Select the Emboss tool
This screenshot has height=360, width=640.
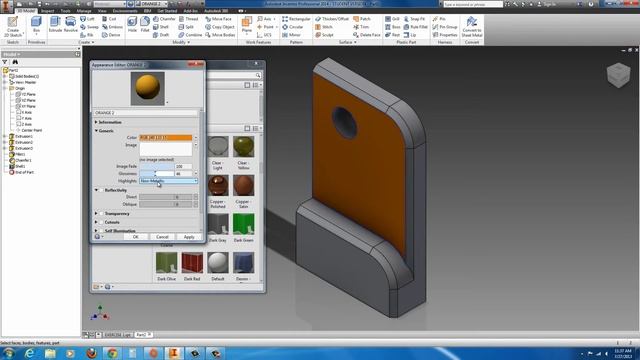112,27
